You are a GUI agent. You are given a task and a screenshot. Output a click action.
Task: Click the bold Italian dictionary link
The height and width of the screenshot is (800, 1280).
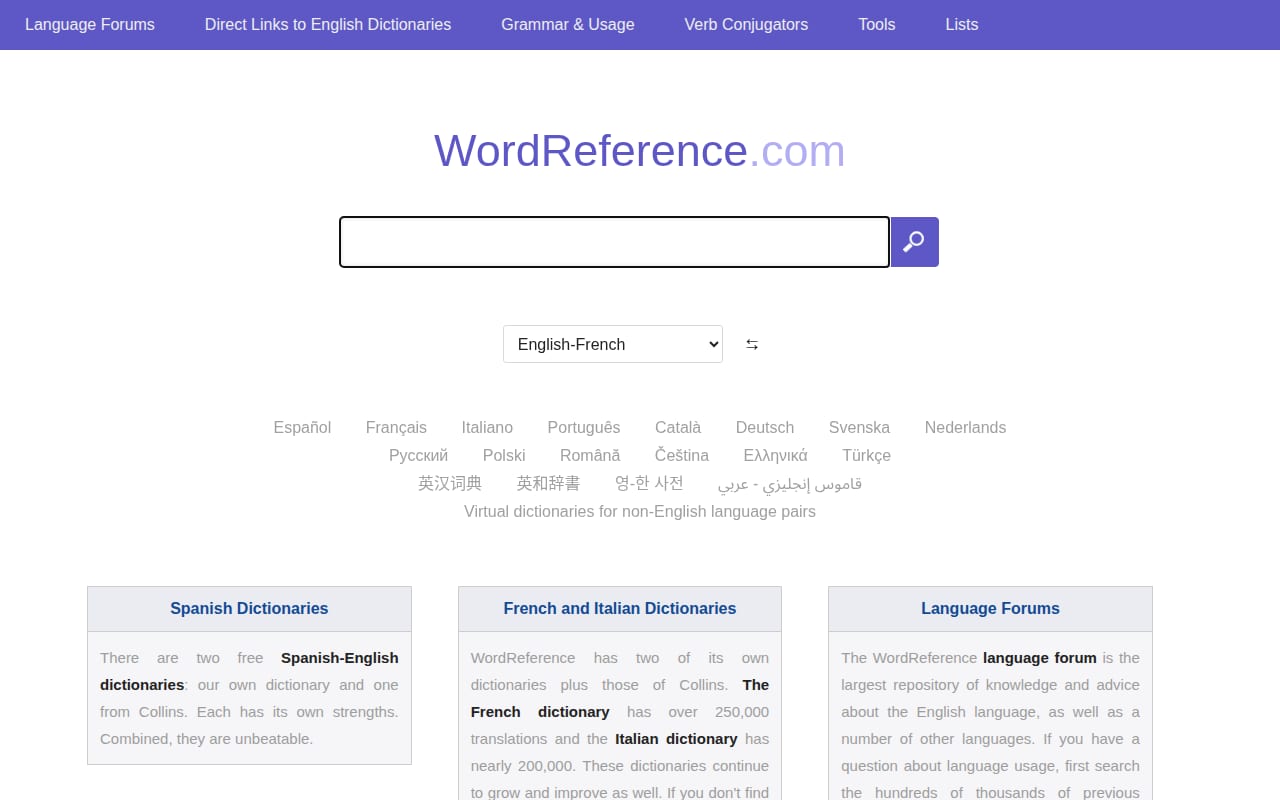tap(676, 739)
